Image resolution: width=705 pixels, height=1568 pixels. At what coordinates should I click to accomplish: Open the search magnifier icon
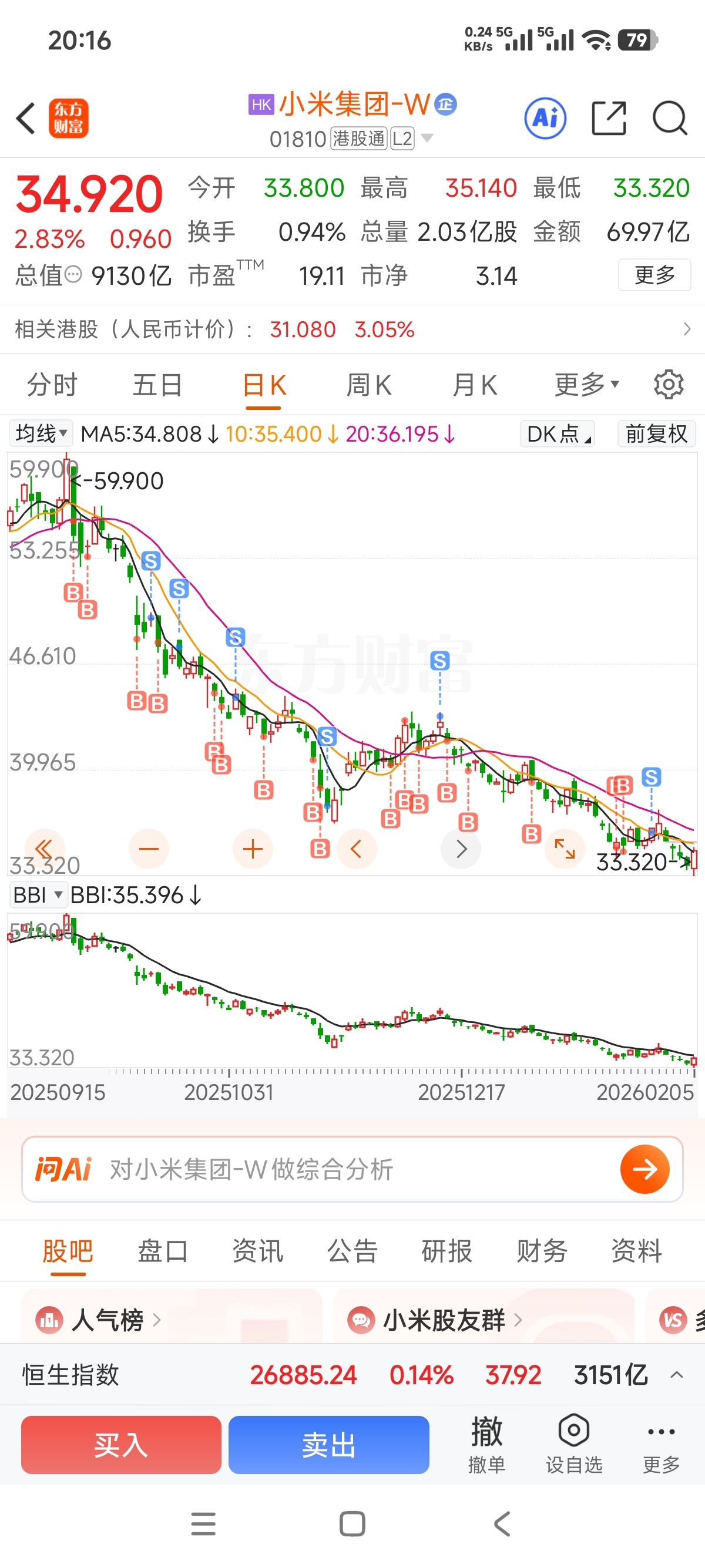[670, 118]
